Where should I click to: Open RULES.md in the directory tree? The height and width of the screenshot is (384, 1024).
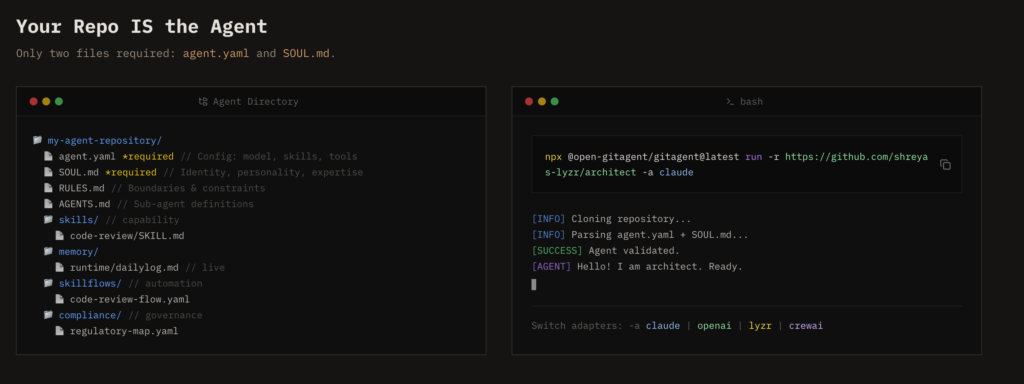point(82,188)
